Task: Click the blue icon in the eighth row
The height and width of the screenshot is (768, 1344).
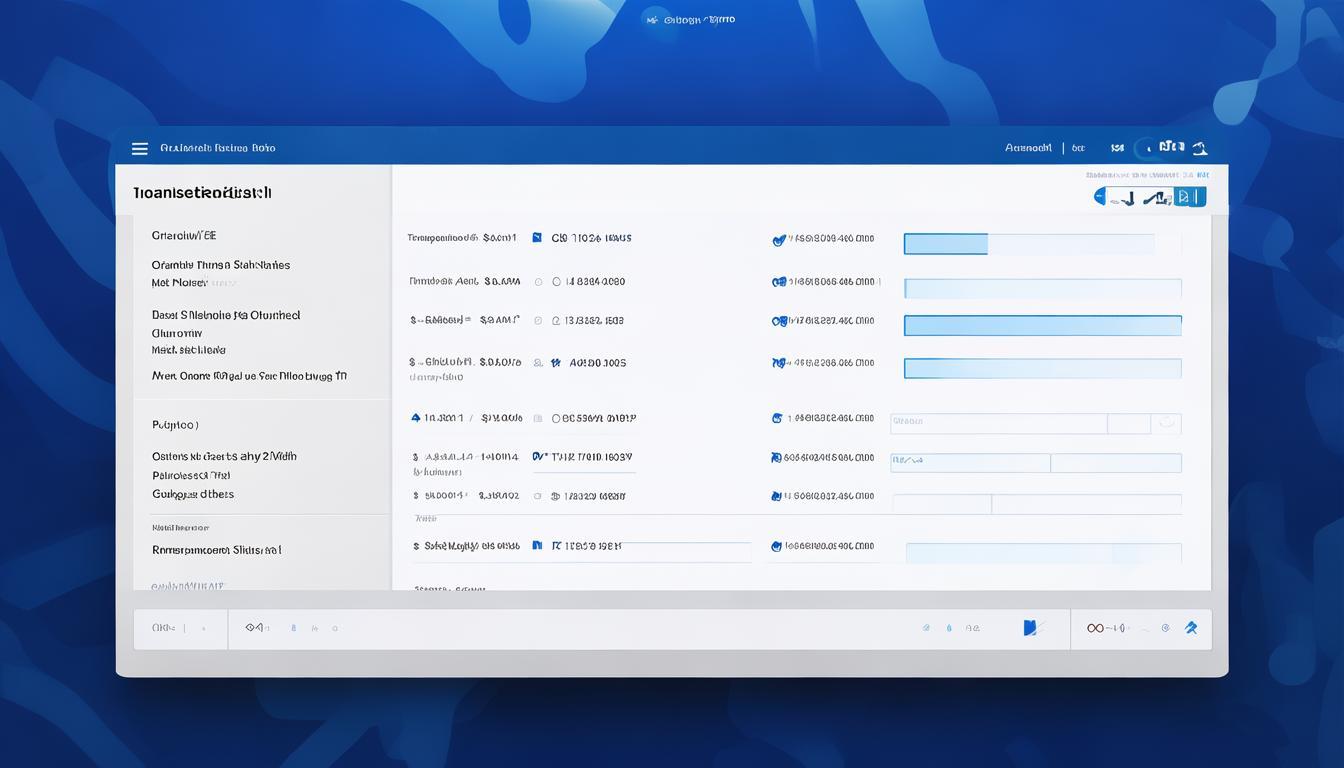Action: coord(537,546)
